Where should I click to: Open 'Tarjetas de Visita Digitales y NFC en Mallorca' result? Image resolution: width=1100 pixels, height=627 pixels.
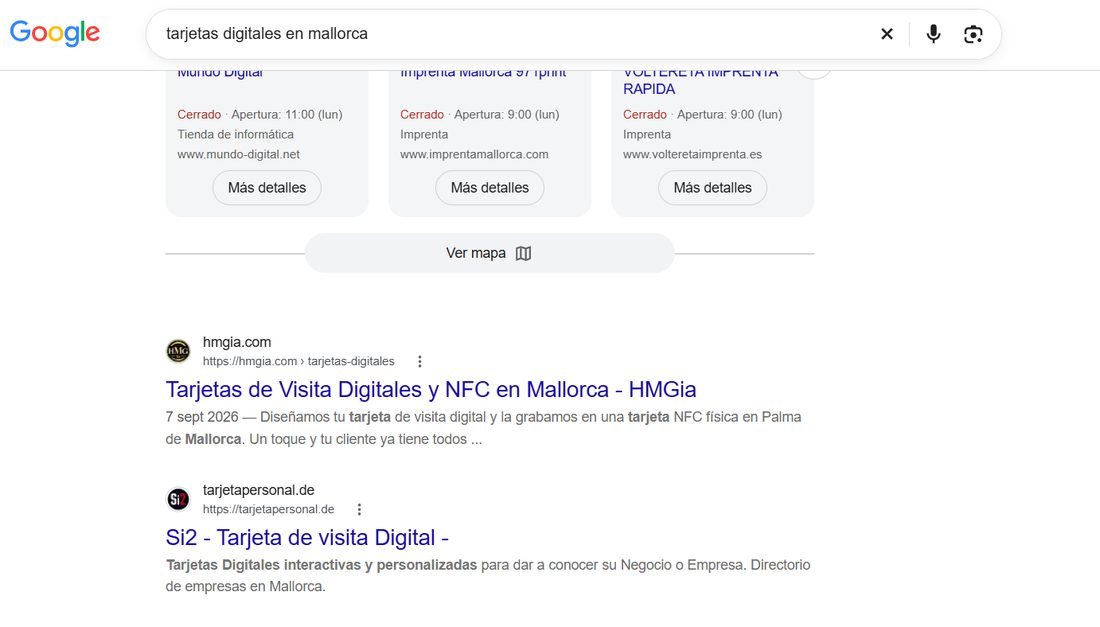[x=431, y=389]
